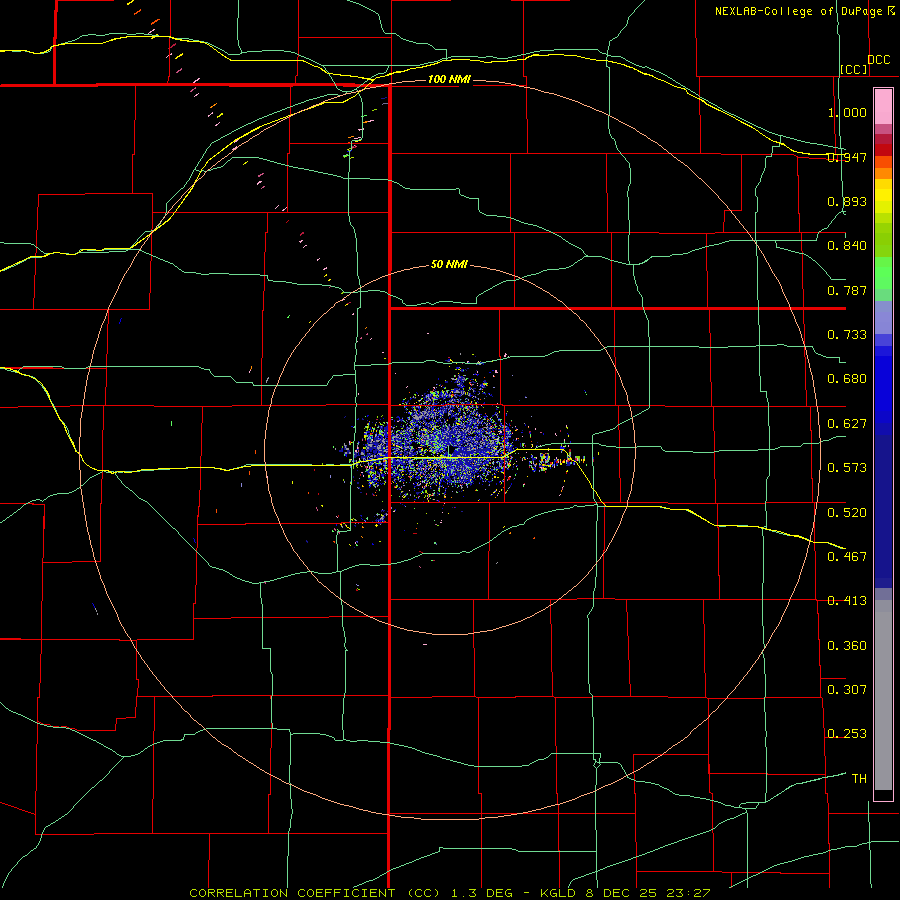The width and height of the screenshot is (900, 900).
Task: Click the 0.893 scale value
Action: [847, 201]
